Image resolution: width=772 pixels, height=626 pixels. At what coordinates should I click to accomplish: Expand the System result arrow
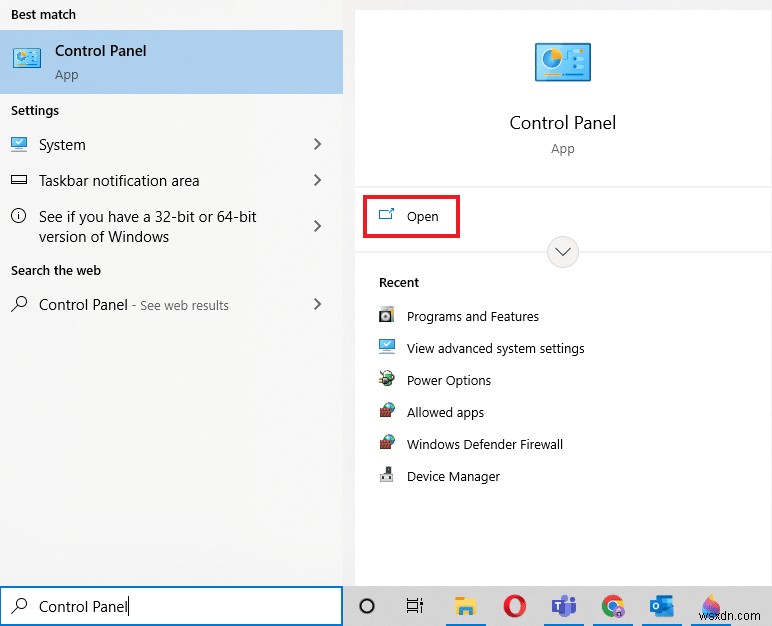click(x=318, y=144)
